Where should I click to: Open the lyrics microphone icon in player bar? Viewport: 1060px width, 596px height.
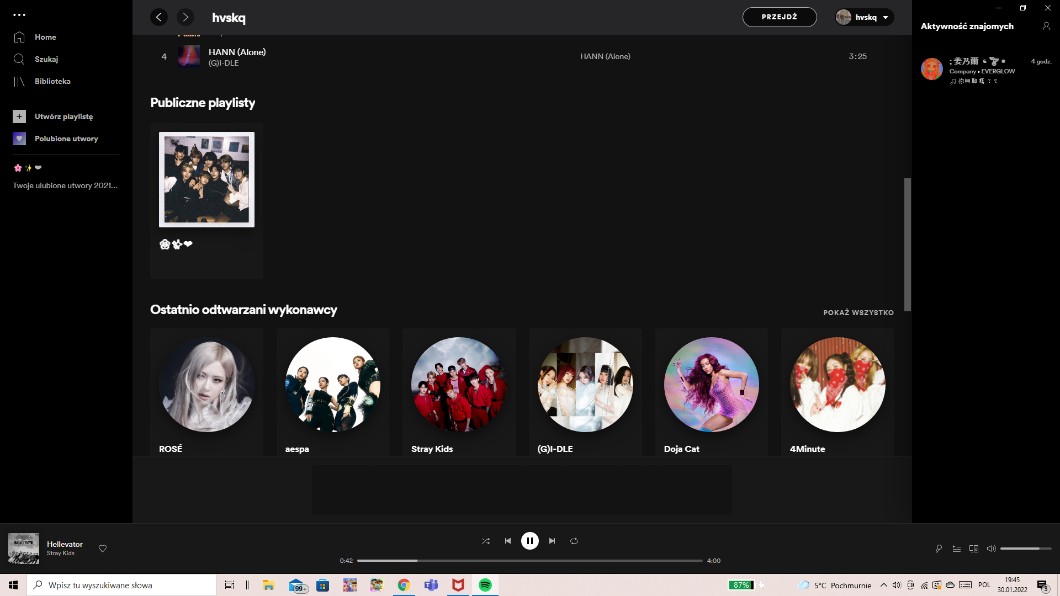(938, 548)
